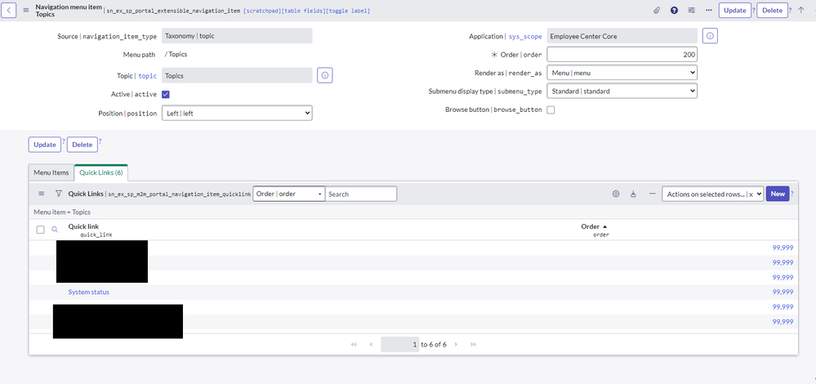Click the Menu item = Topics breadcrumb
The width and height of the screenshot is (816, 384).
[62, 212]
